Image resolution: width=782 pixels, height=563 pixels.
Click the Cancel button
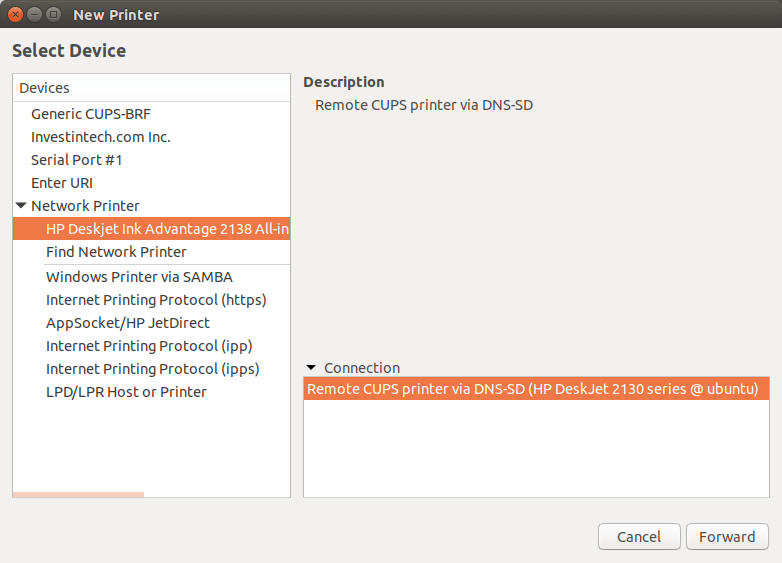[x=638, y=537]
